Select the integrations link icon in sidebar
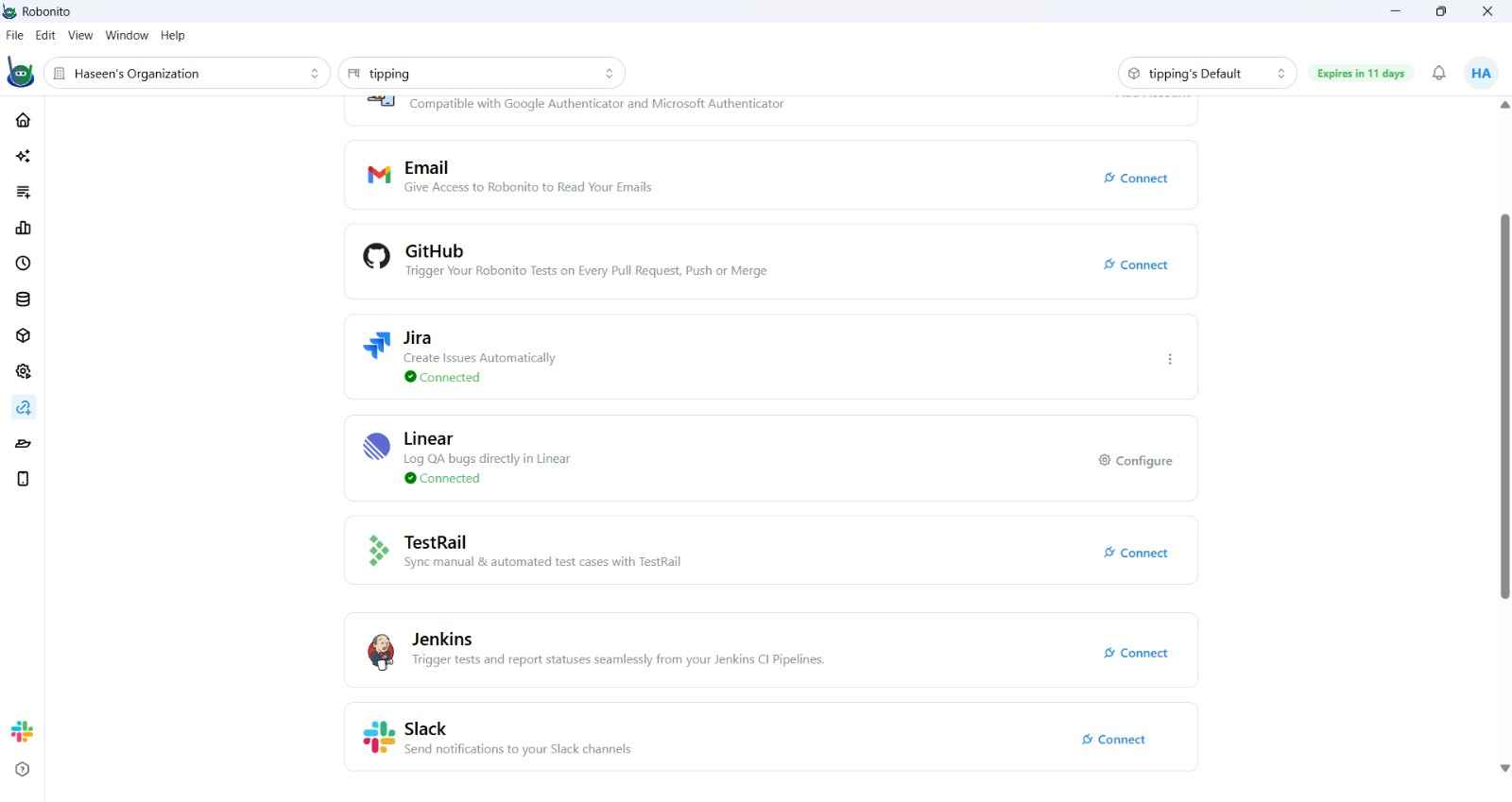Viewport: 1512px width, 802px height. (x=23, y=407)
